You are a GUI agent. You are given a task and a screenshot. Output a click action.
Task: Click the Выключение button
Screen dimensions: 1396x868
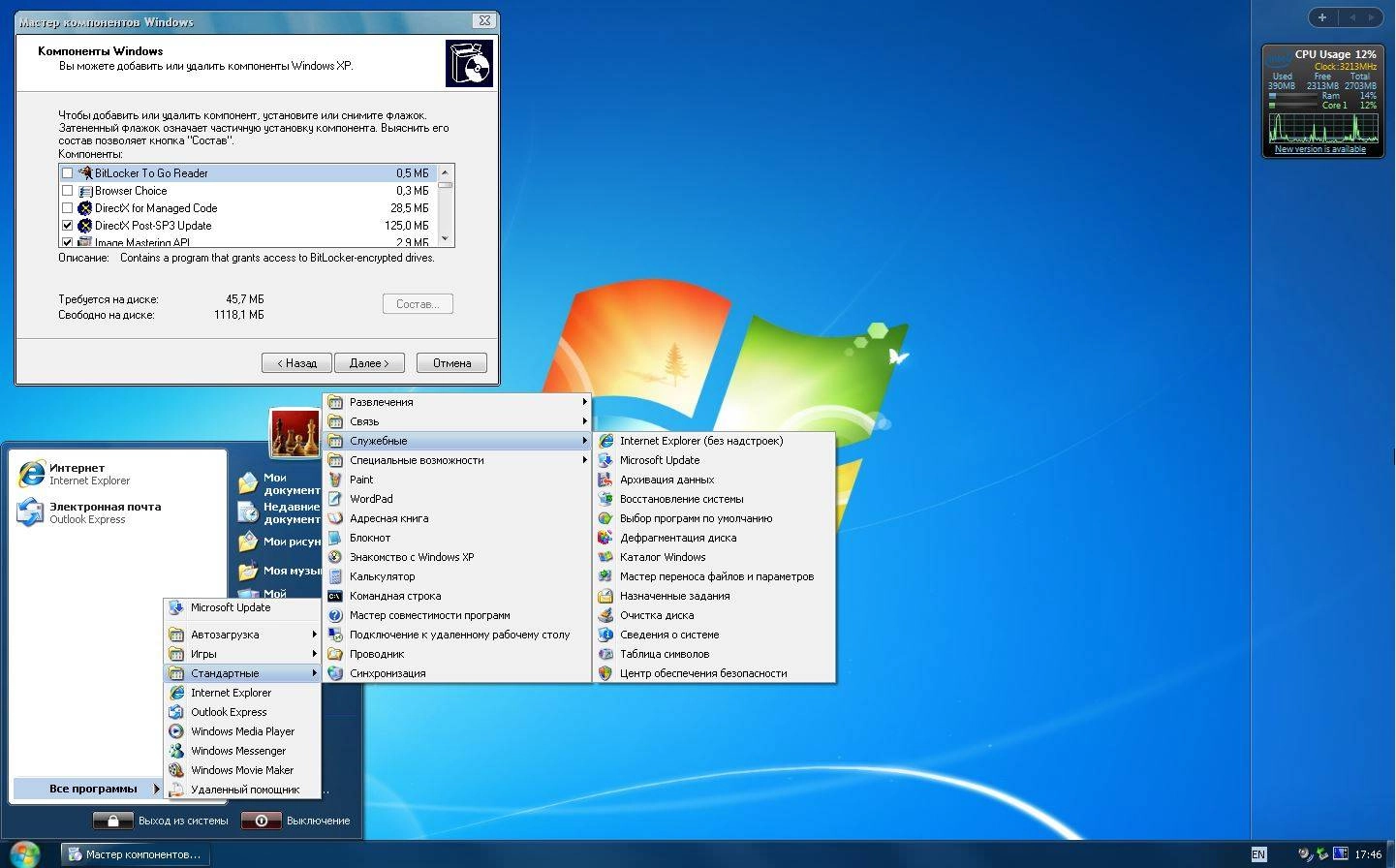(295, 821)
